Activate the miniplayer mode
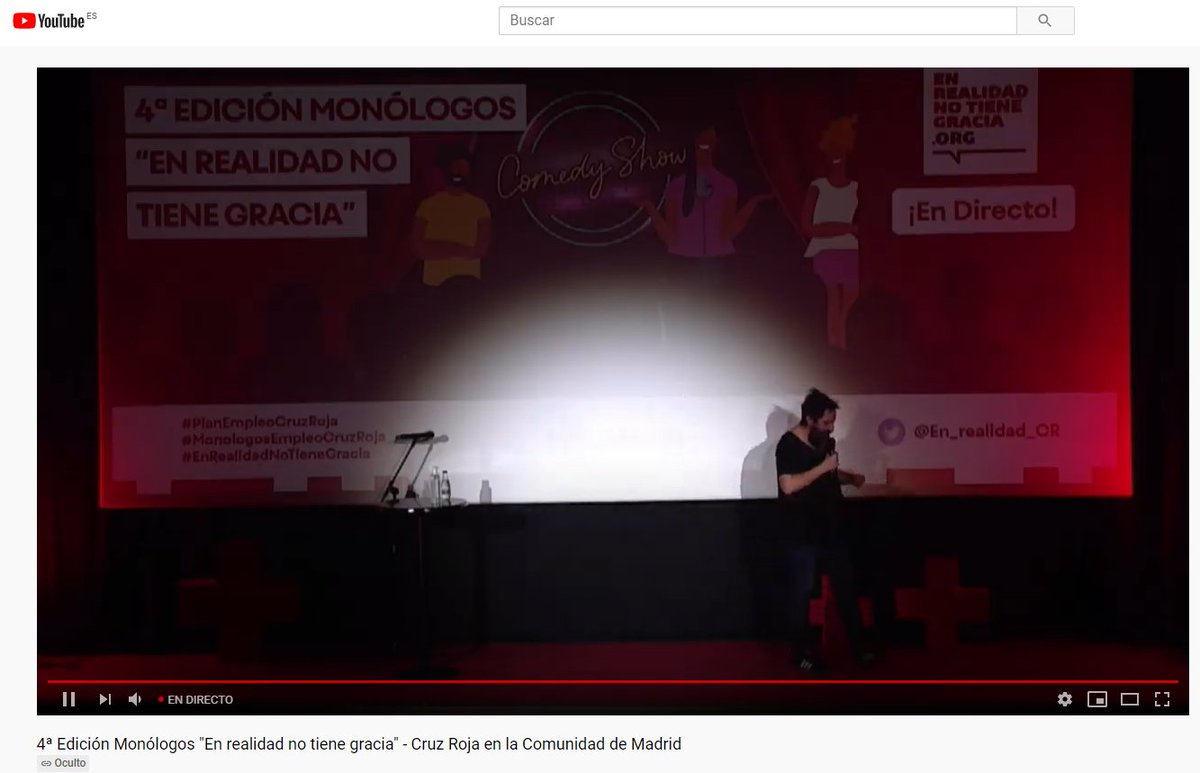The width and height of the screenshot is (1200, 773). coord(1097,699)
